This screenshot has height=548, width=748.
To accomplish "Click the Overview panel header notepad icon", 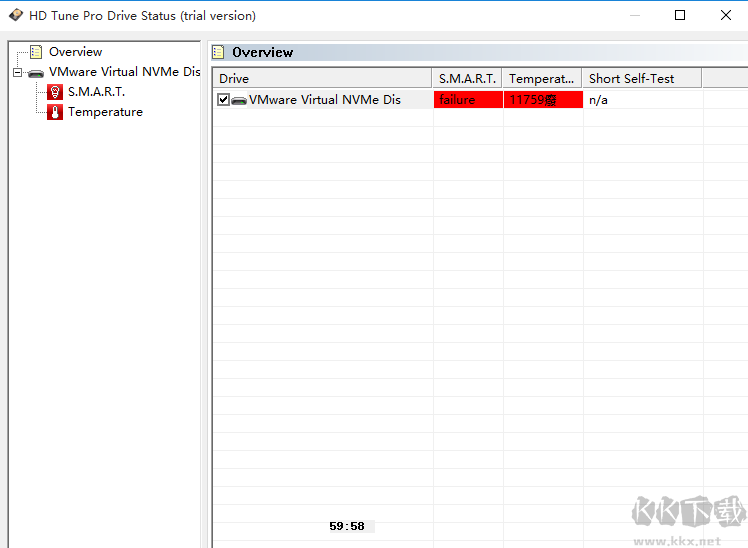I will click(x=218, y=52).
